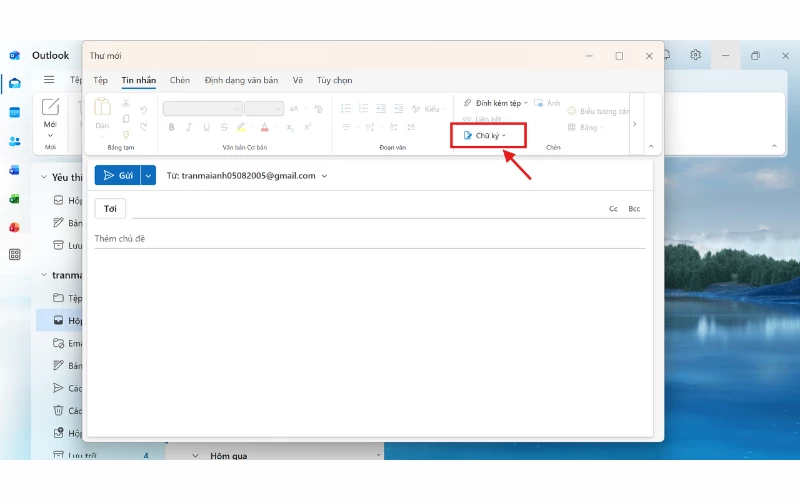Expand the send options arrow beside Gửi
This screenshot has width=800, height=500.
(x=149, y=175)
